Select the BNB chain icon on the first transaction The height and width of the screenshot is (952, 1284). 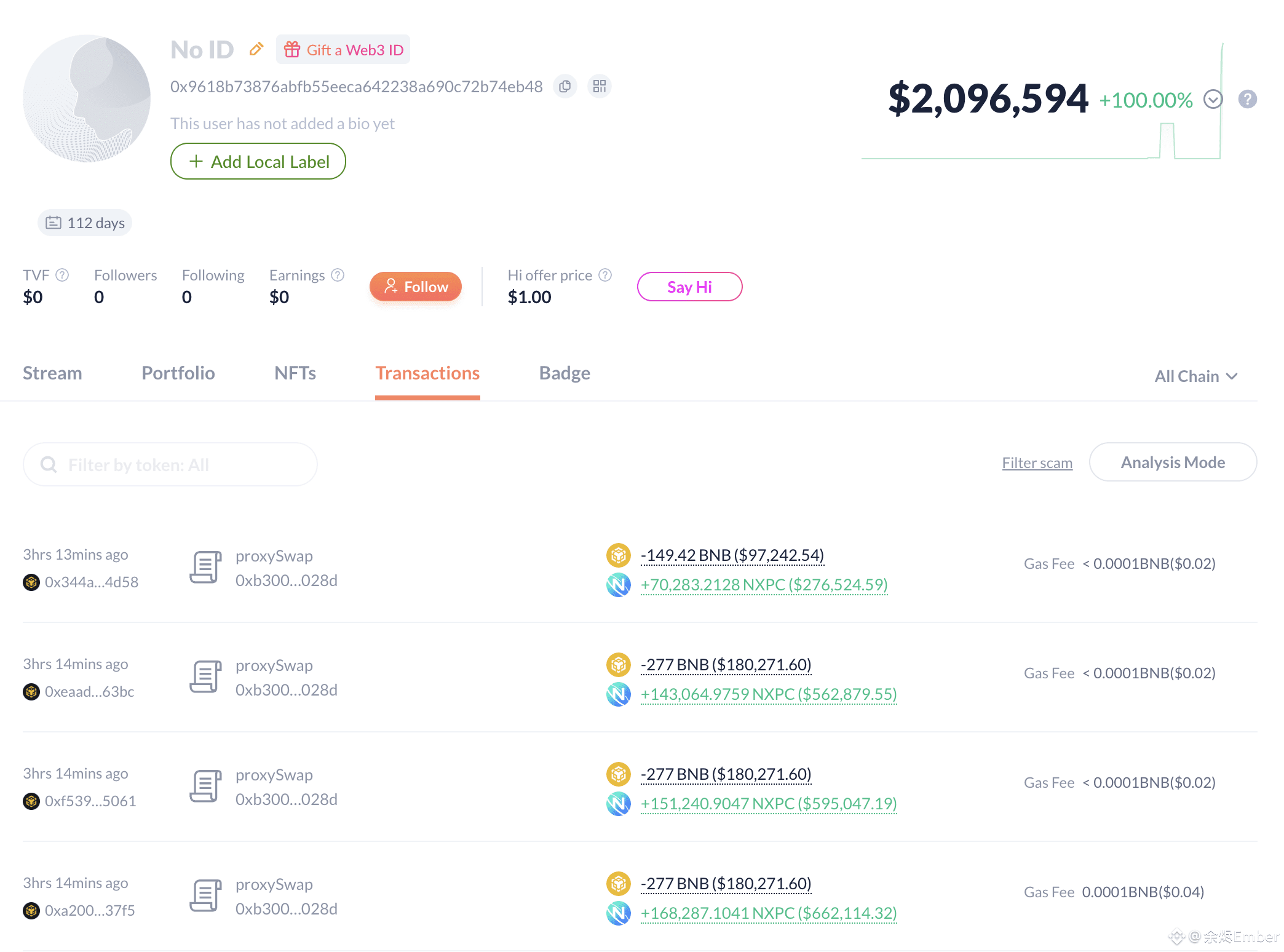[619, 555]
